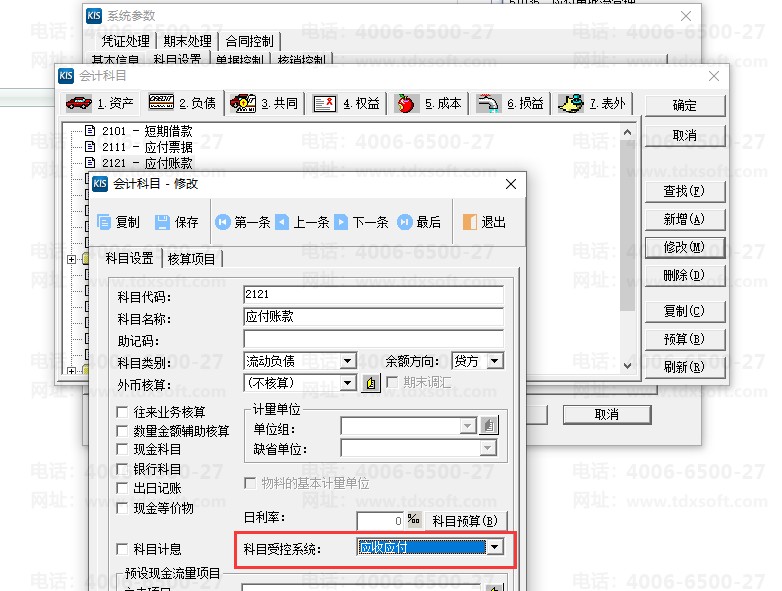The height and width of the screenshot is (591, 782).
Task: Click the 科目预算(B) button
Action: [463, 520]
